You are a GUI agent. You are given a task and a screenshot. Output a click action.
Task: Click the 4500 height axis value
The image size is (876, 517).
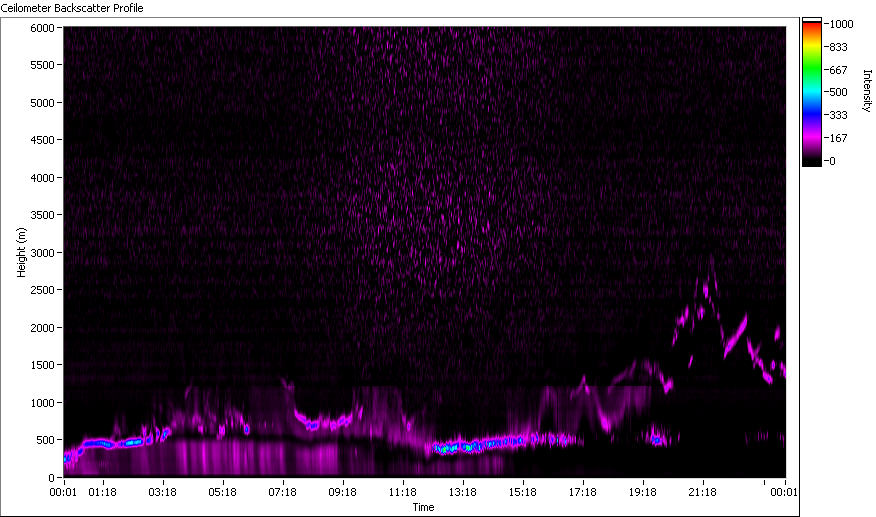[x=42, y=140]
